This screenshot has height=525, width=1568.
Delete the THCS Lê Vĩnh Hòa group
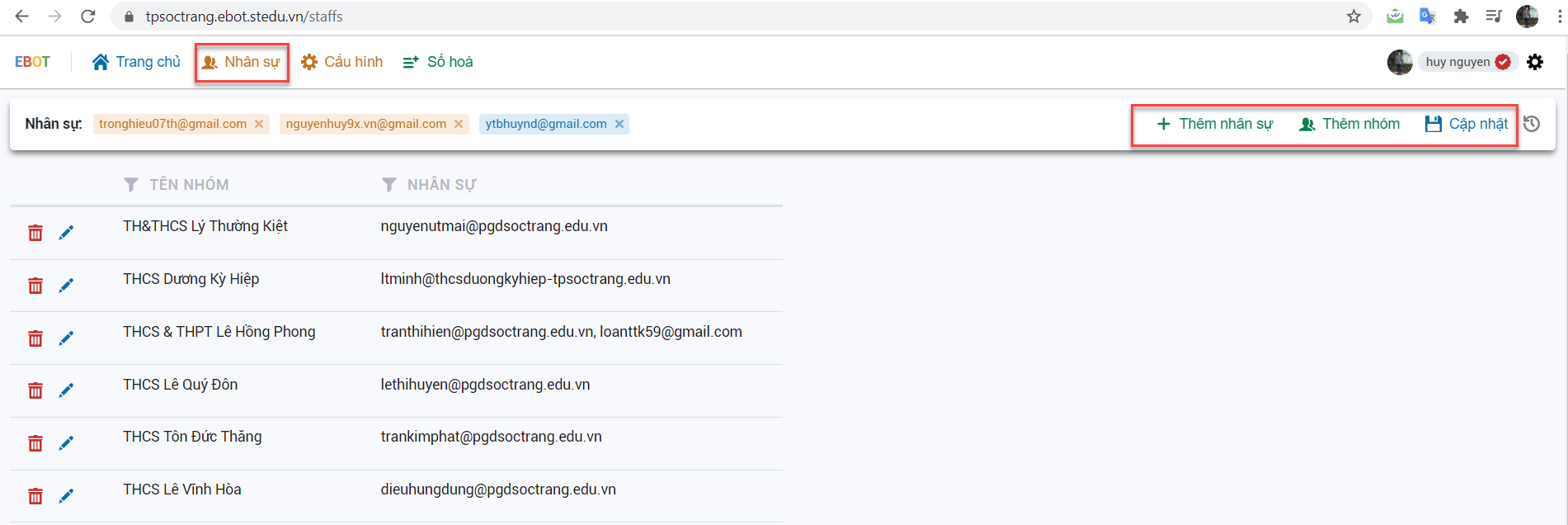pos(35,496)
